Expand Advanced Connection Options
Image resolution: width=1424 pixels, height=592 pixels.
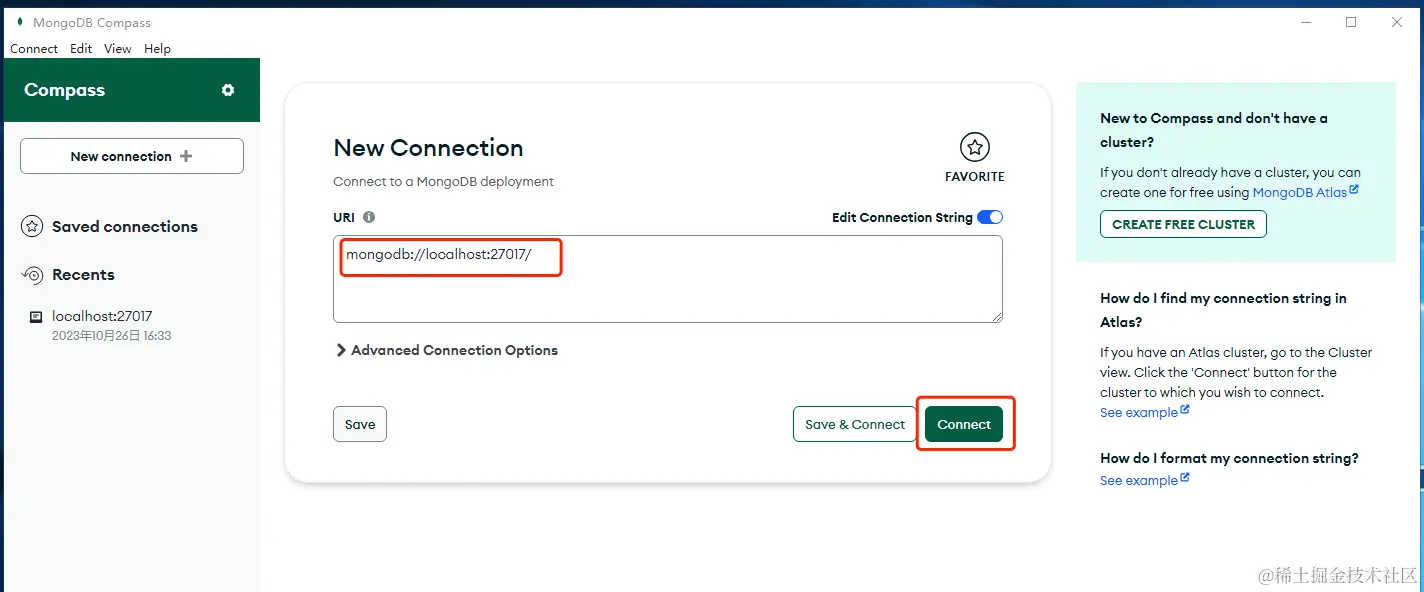point(446,350)
